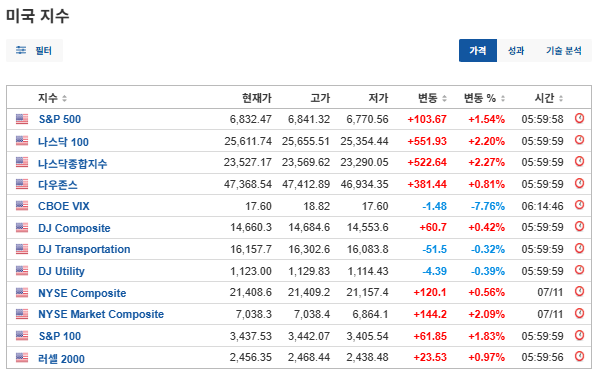The height and width of the screenshot is (369, 593).
Task: Click US flag in NYSE Market Composite row
Action: point(22,314)
